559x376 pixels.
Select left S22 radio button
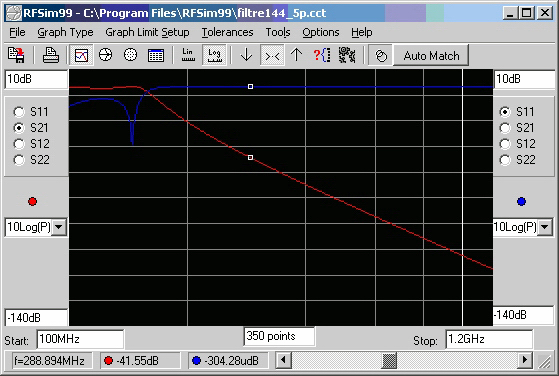coord(19,160)
